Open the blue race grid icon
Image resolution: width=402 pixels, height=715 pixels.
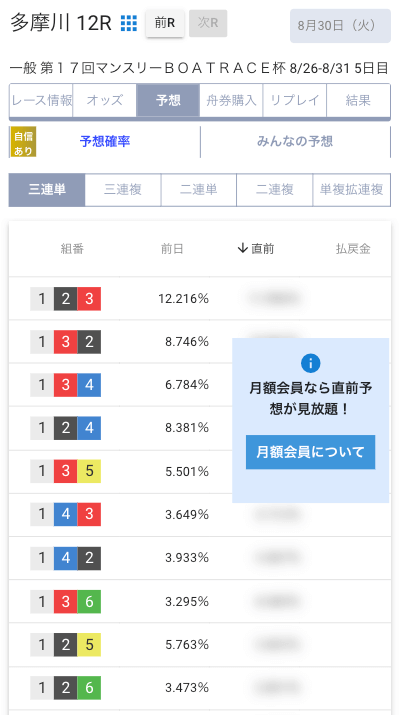tap(129, 23)
